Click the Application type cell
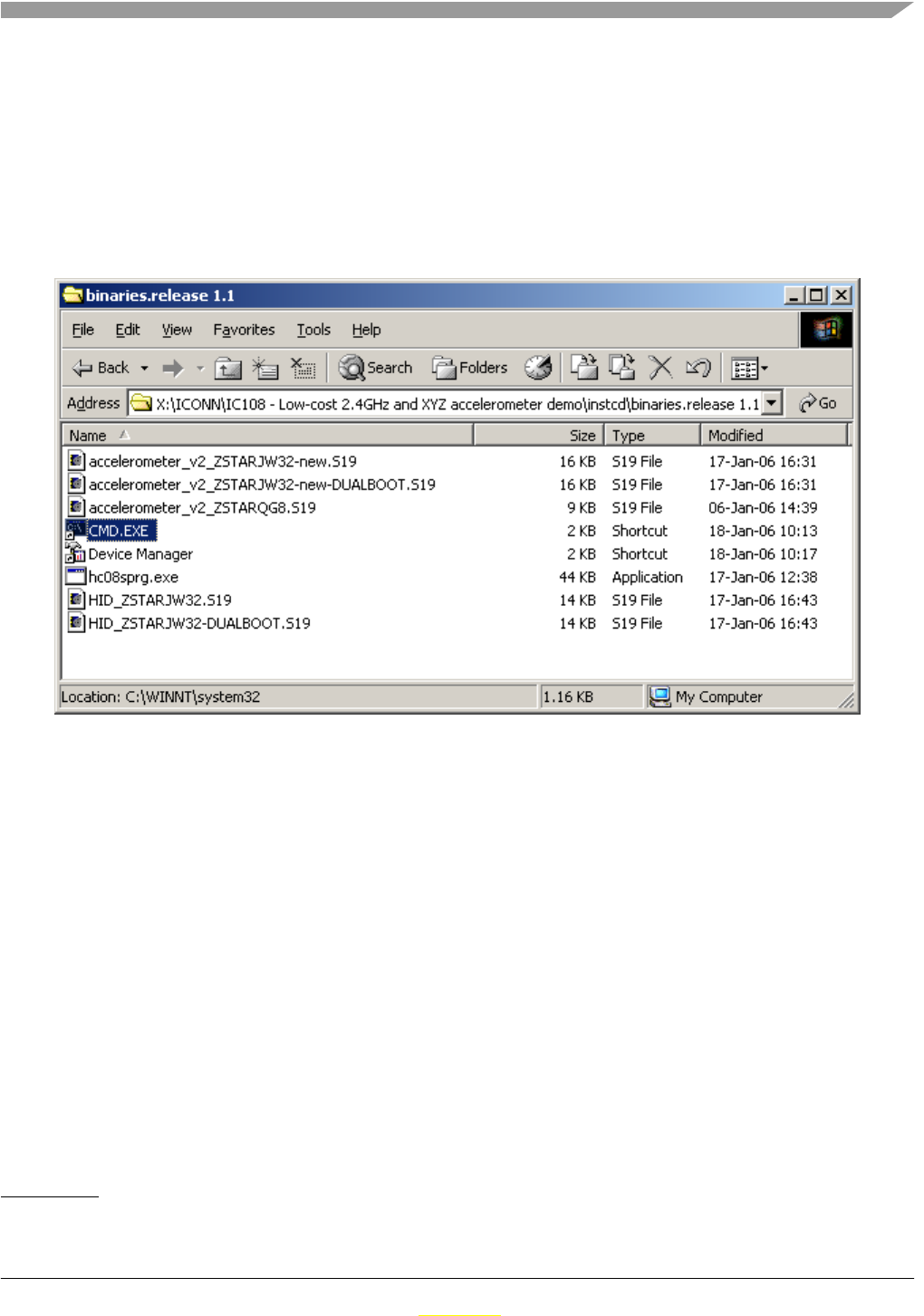This screenshot has width=924, height=1316. click(647, 577)
